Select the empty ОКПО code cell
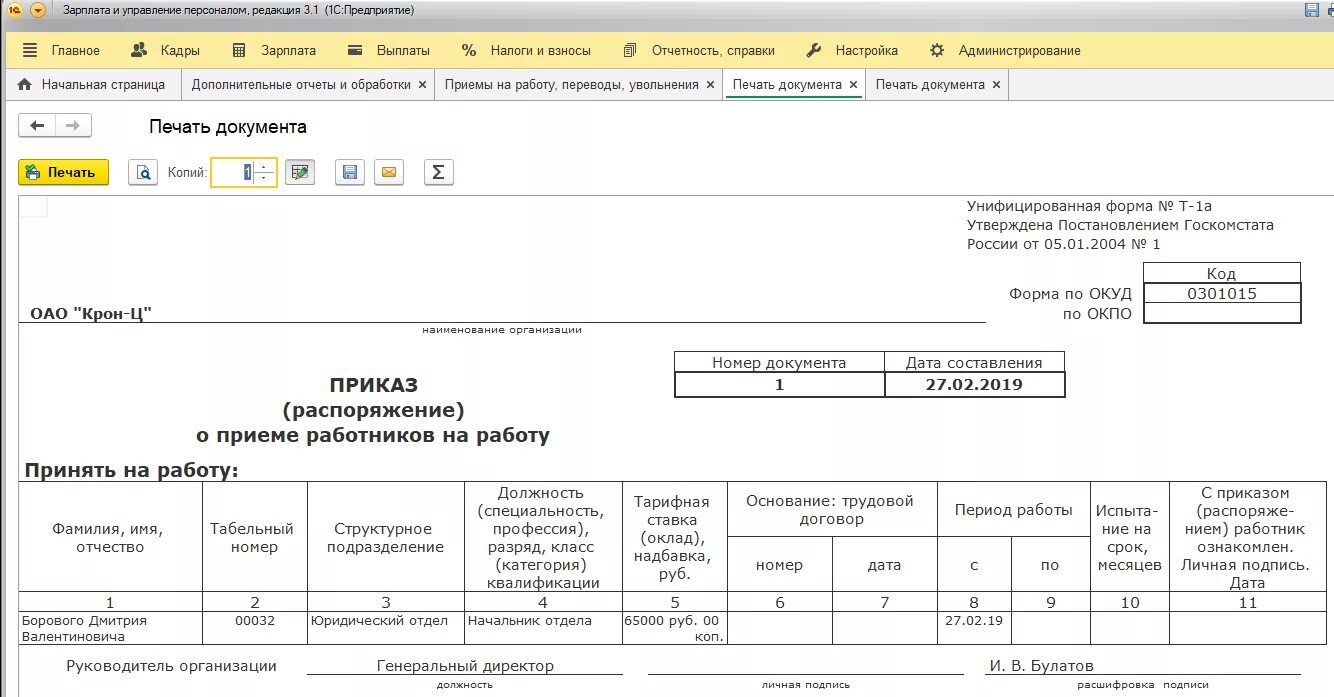Viewport: 1334px width, 697px height. (1222, 314)
